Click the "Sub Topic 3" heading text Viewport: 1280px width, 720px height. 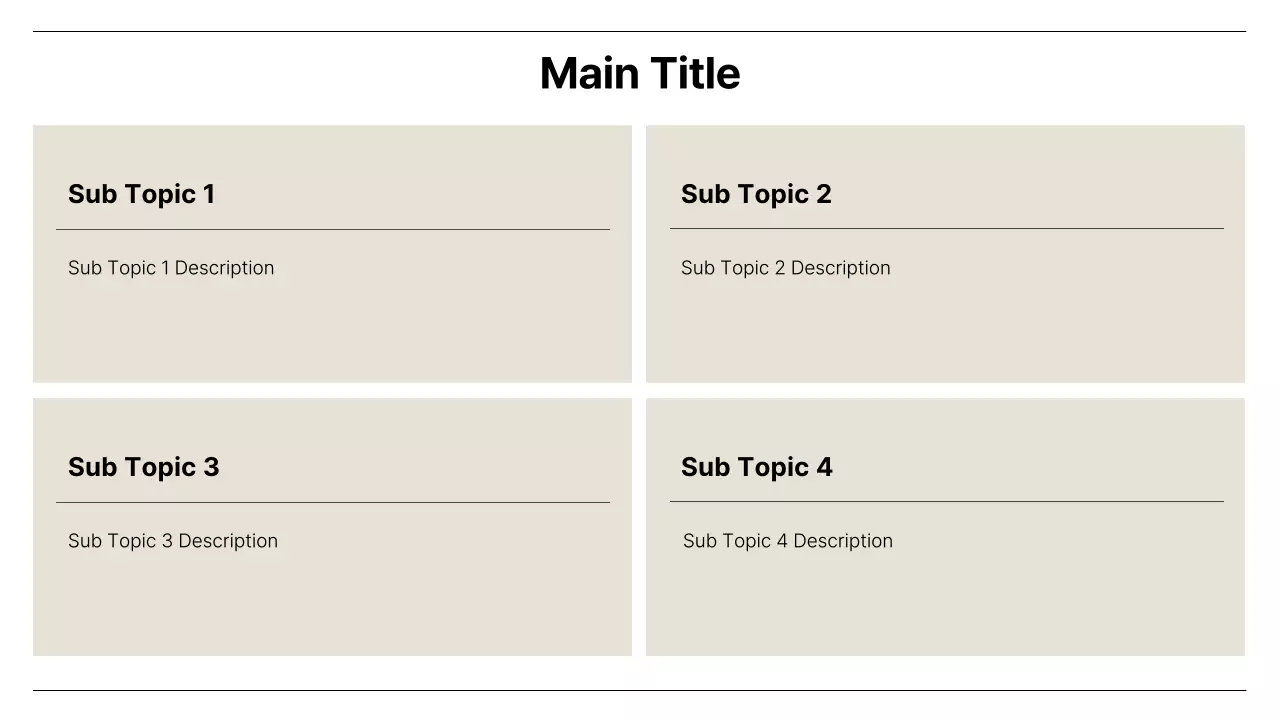(143, 467)
